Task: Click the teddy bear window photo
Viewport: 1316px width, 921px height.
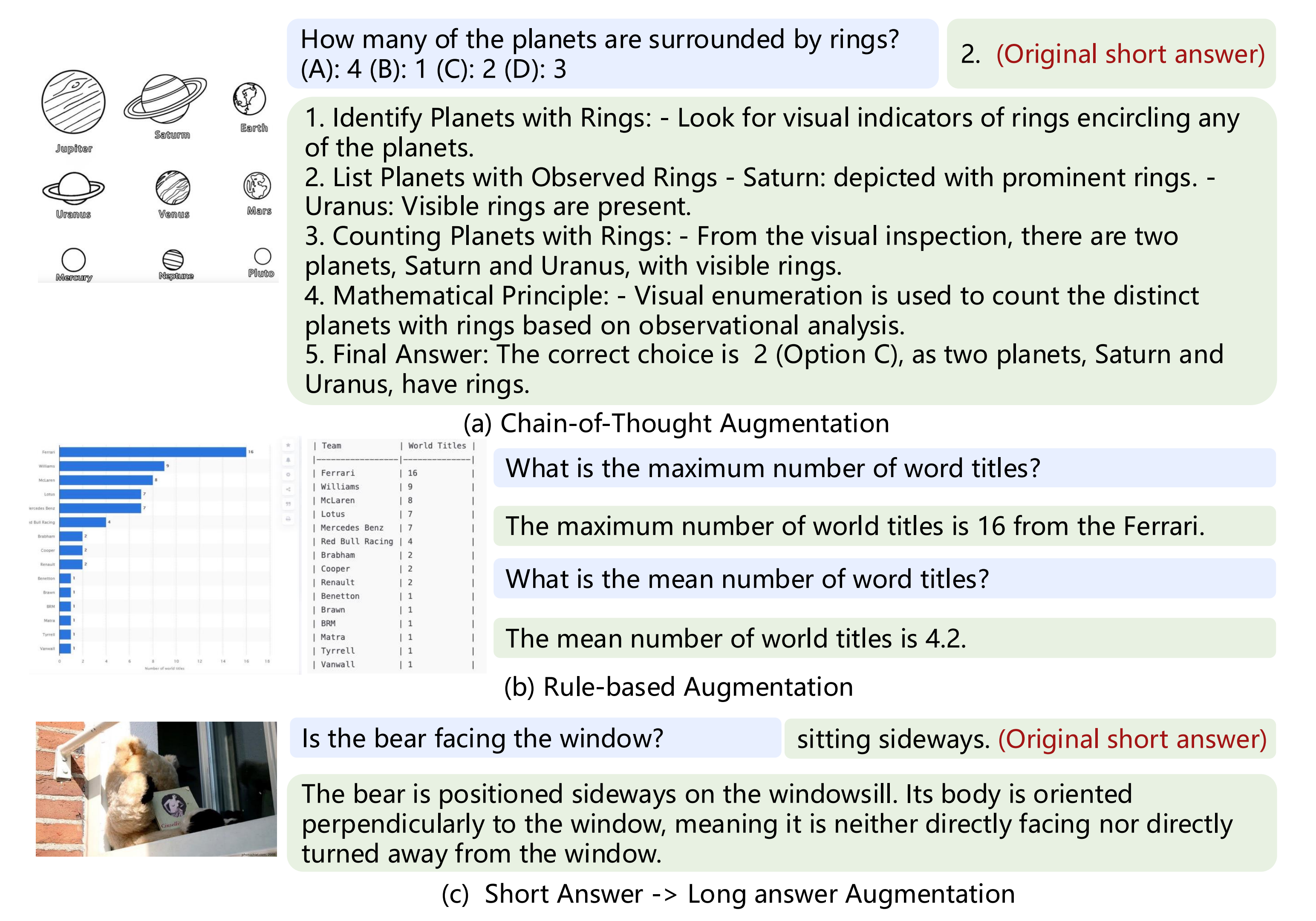Action: point(156,789)
